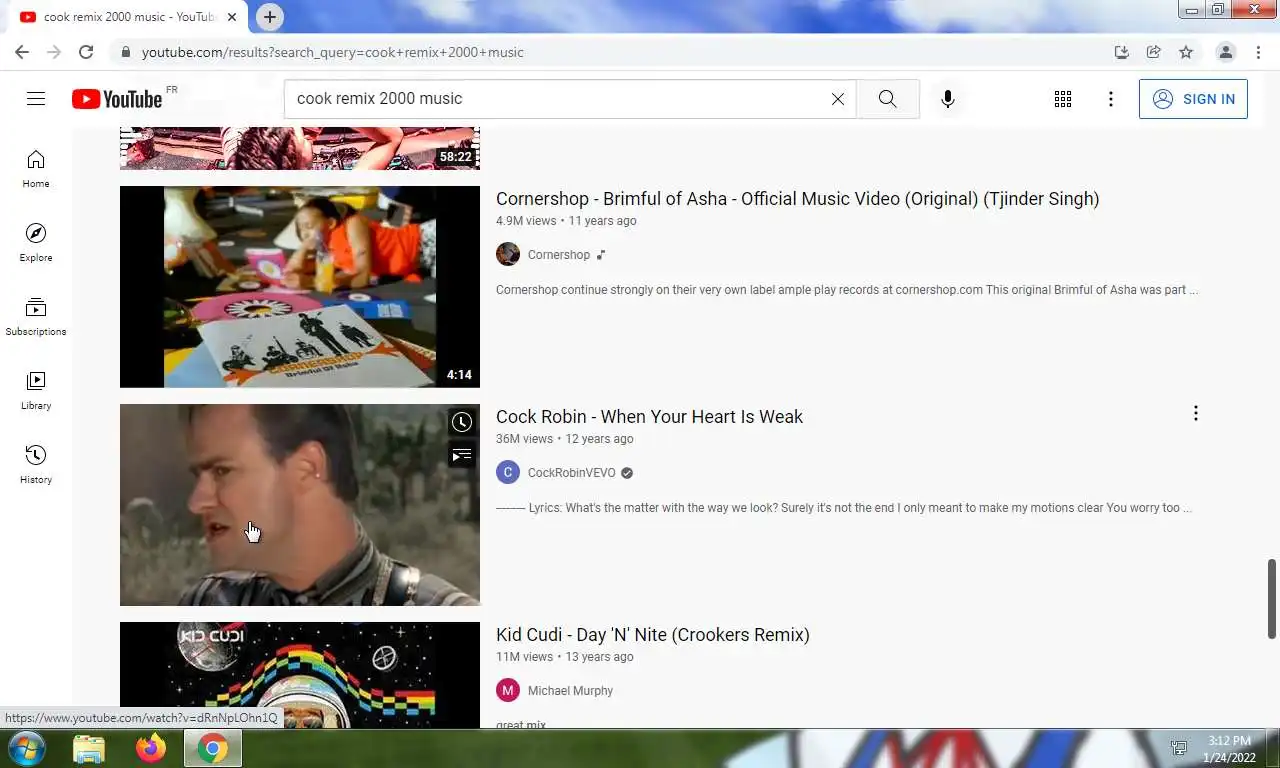Click '36M views' text
The width and height of the screenshot is (1280, 768).
(x=524, y=439)
